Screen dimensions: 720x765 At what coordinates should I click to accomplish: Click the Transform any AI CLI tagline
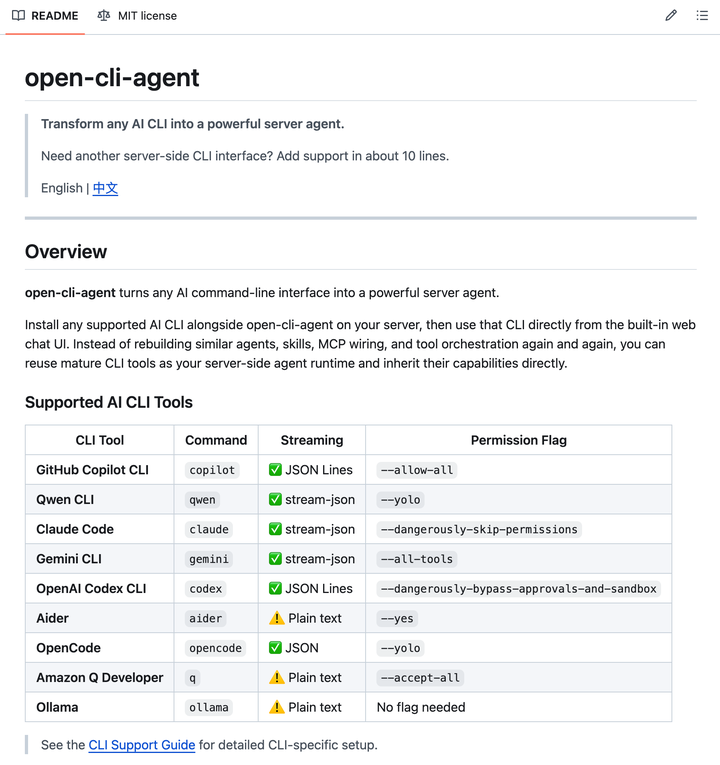point(193,124)
